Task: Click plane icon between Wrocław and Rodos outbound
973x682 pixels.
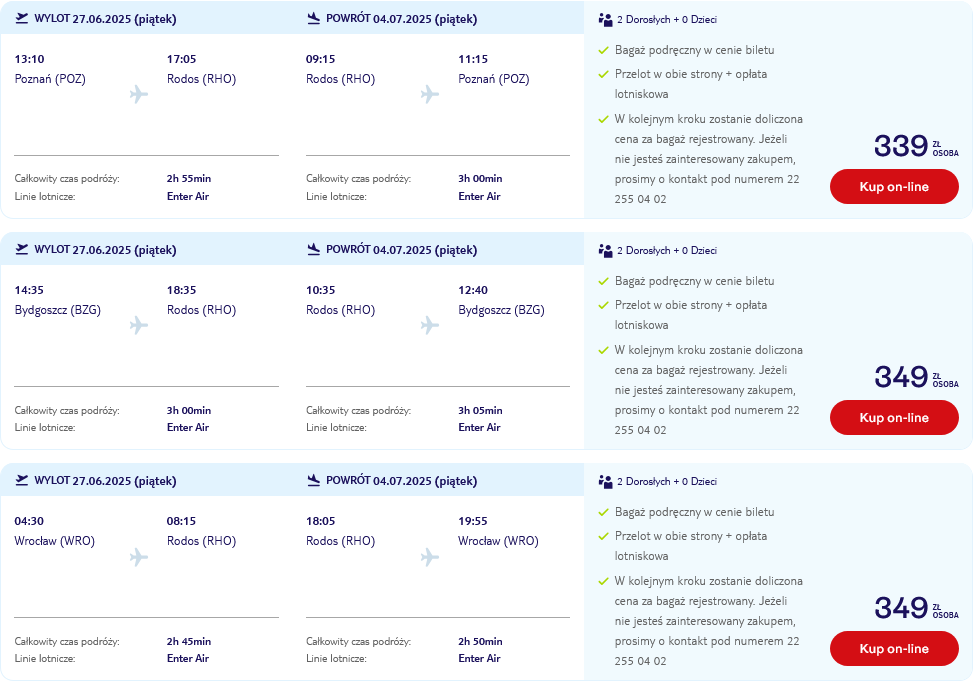Action: pyautogui.click(x=139, y=557)
